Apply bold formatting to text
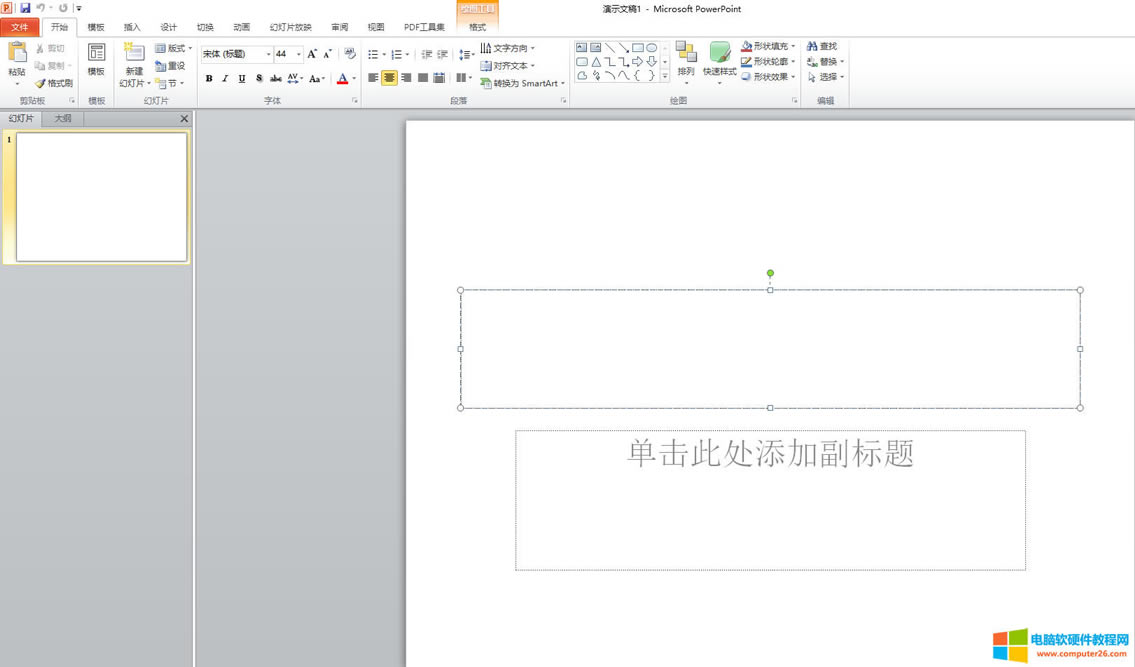 tap(210, 78)
